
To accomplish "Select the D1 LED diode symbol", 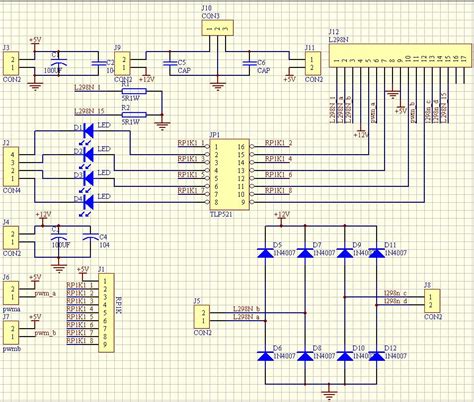I will (x=89, y=130).
